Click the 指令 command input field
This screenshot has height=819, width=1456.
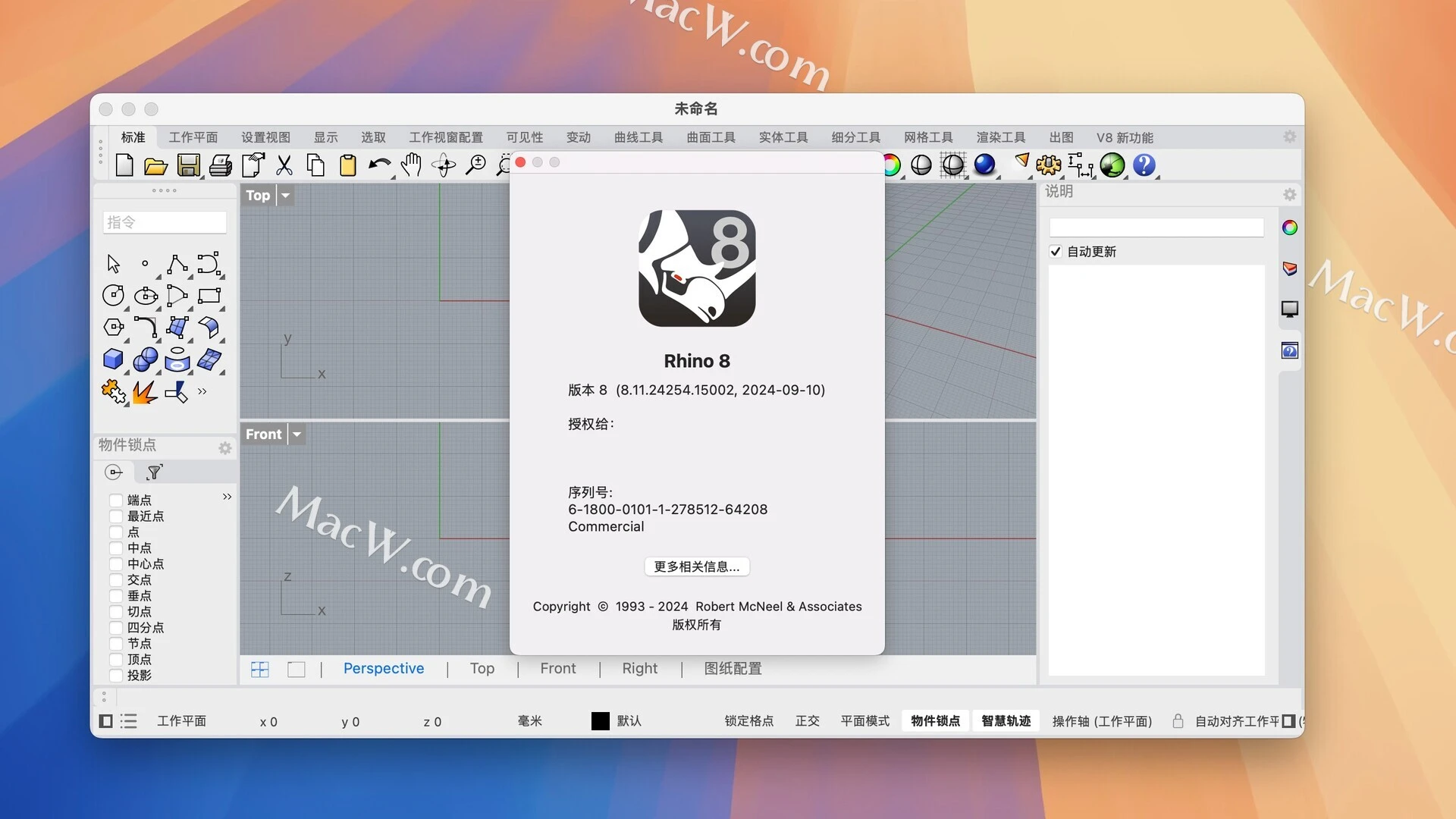[165, 222]
